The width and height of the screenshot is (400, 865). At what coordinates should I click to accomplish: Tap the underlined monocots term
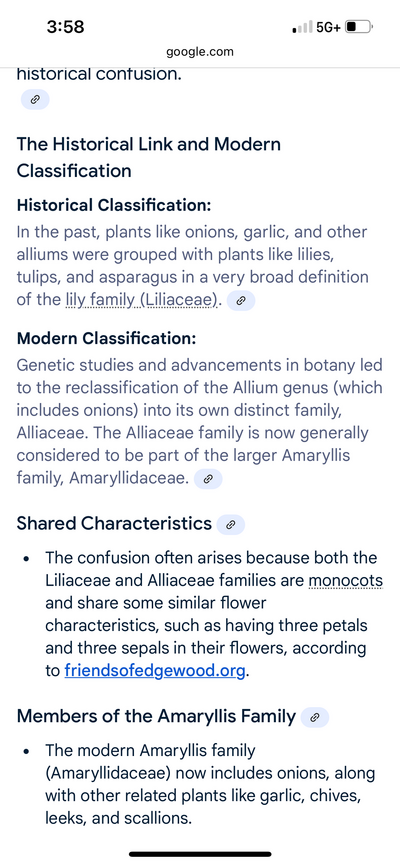[346, 581]
